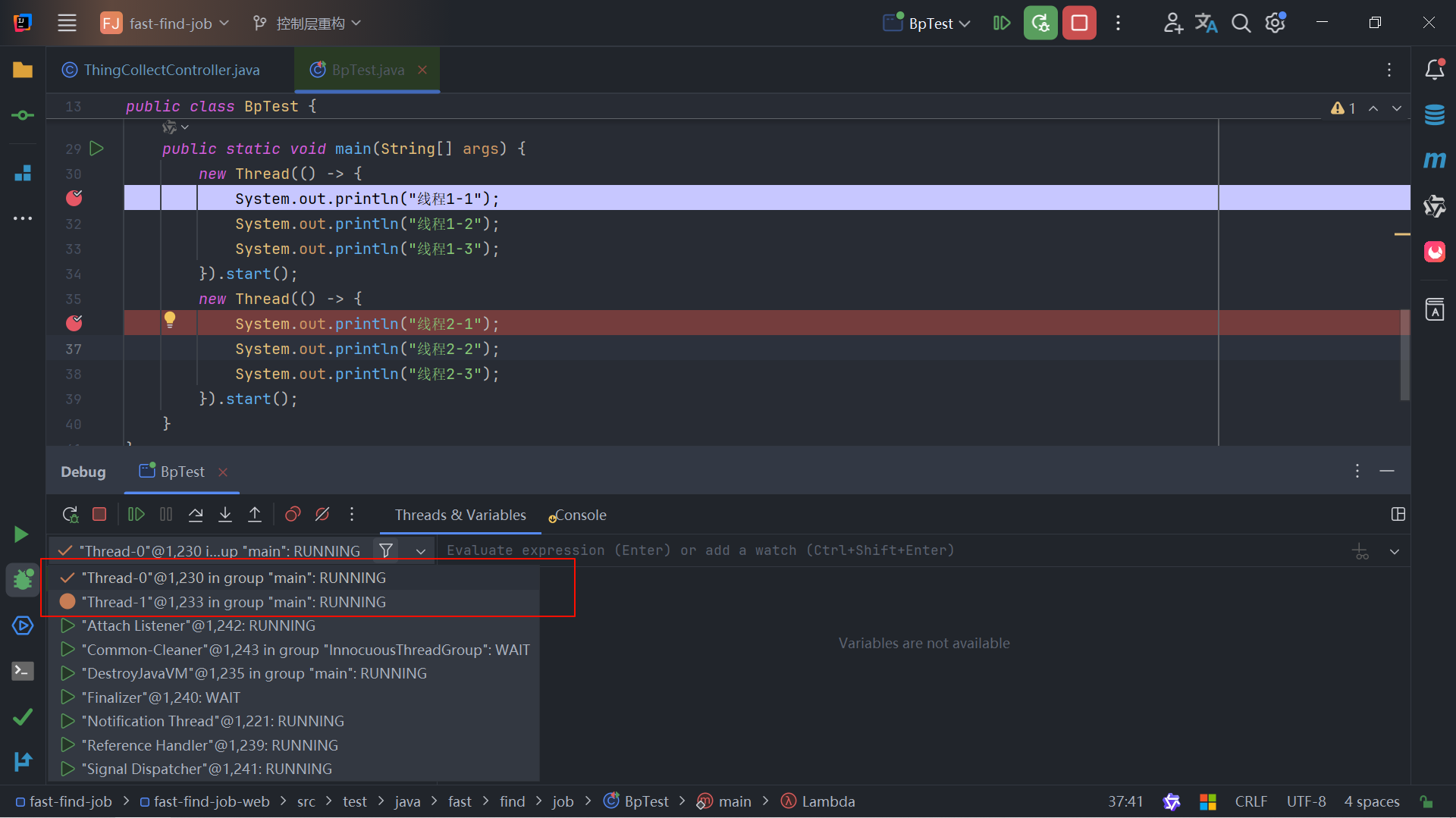Toggle the breakpoint on the 线程1-1 line
Screen dimensions: 1456x818
pyautogui.click(x=74, y=199)
